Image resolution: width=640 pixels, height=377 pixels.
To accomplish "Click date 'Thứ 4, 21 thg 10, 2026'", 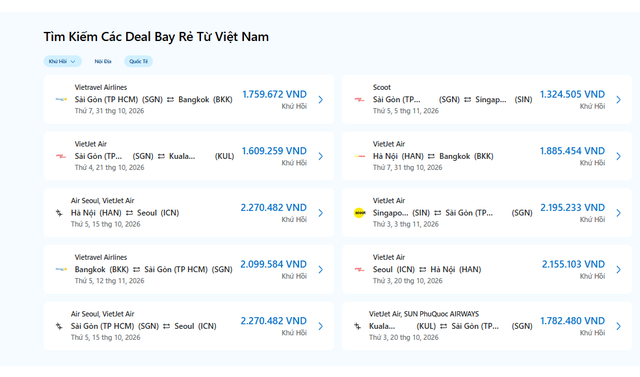I will 109,168.
